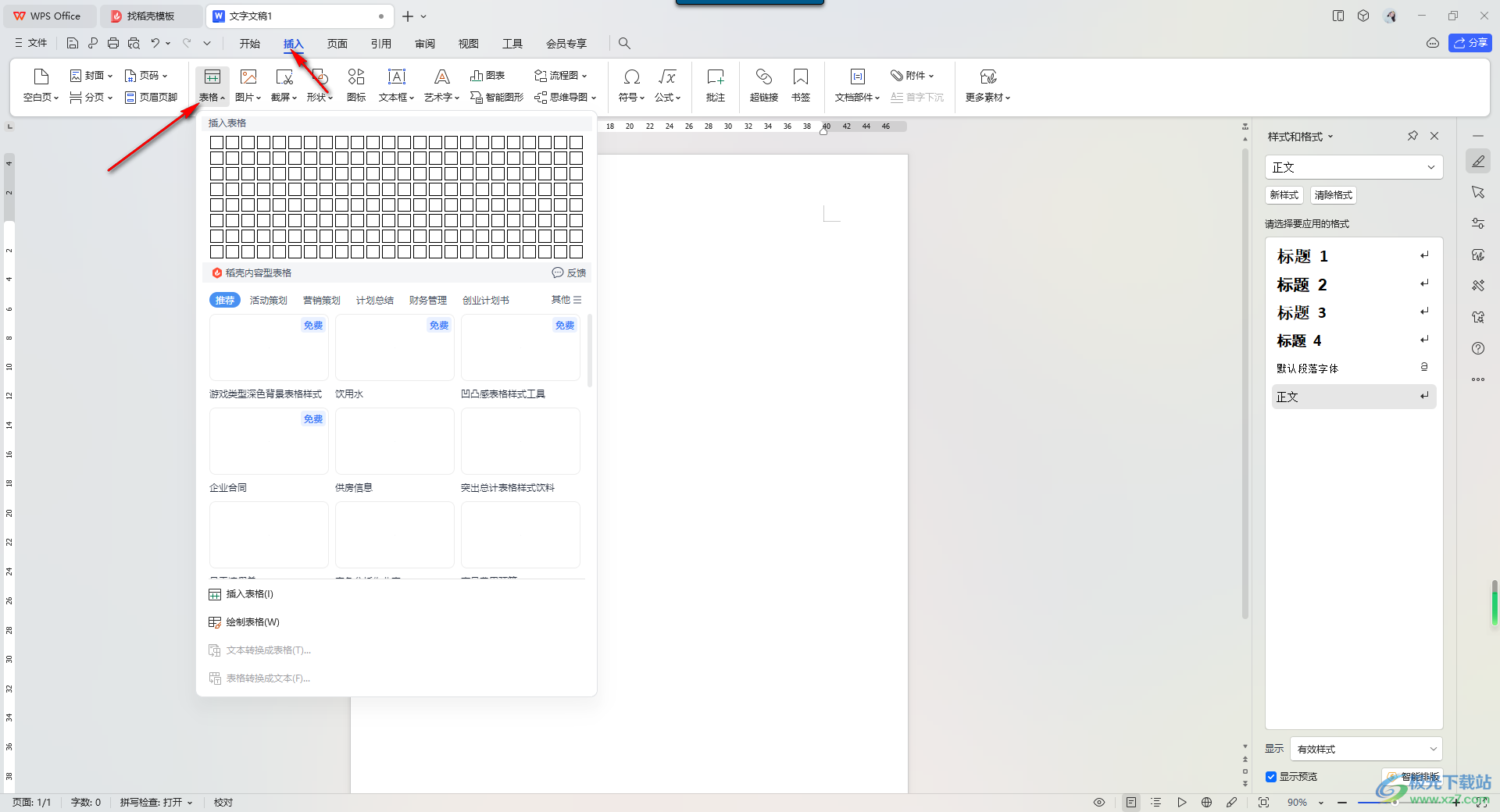Select the 推荐 template filter pill
The image size is (1500, 812).
(x=225, y=300)
